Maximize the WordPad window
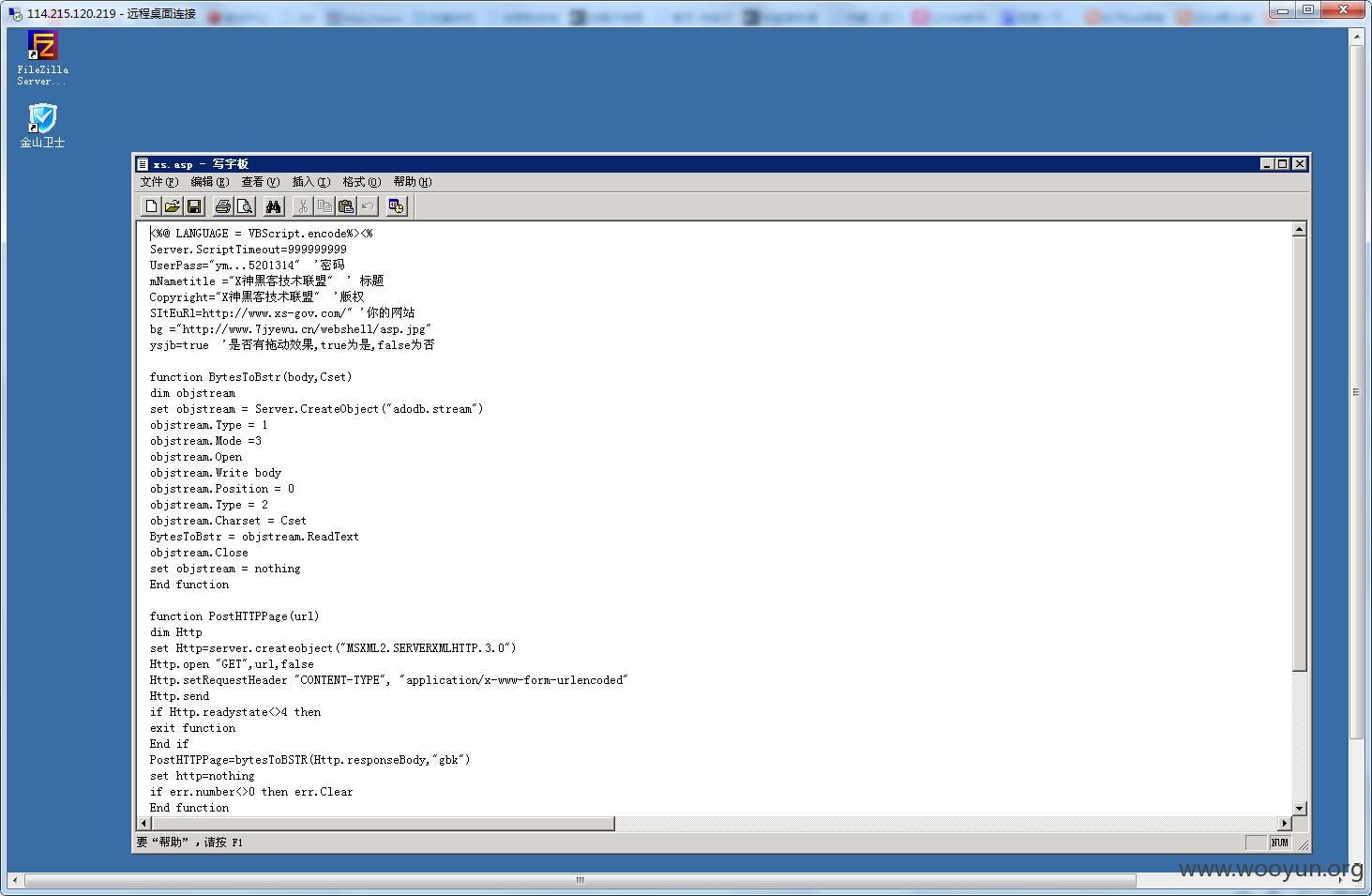 click(x=1282, y=164)
